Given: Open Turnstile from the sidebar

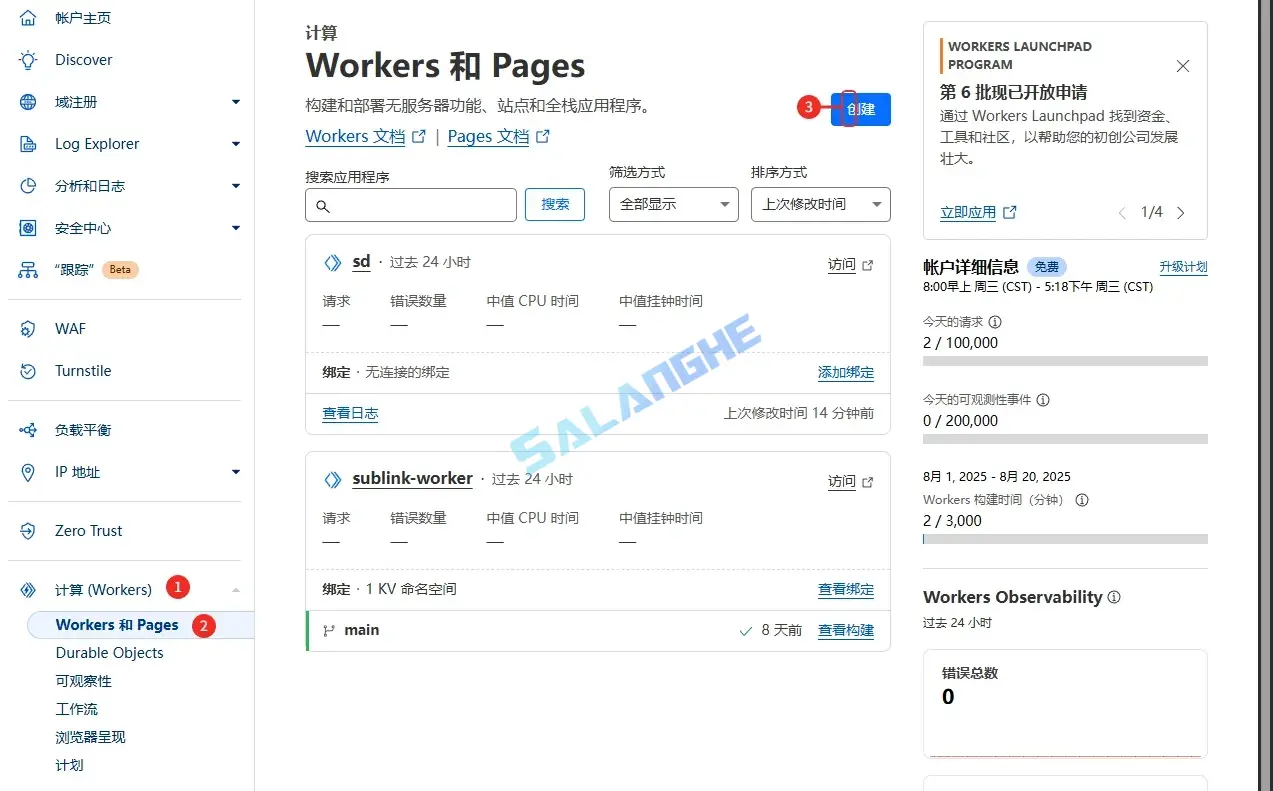Looking at the screenshot, I should click(x=83, y=370).
